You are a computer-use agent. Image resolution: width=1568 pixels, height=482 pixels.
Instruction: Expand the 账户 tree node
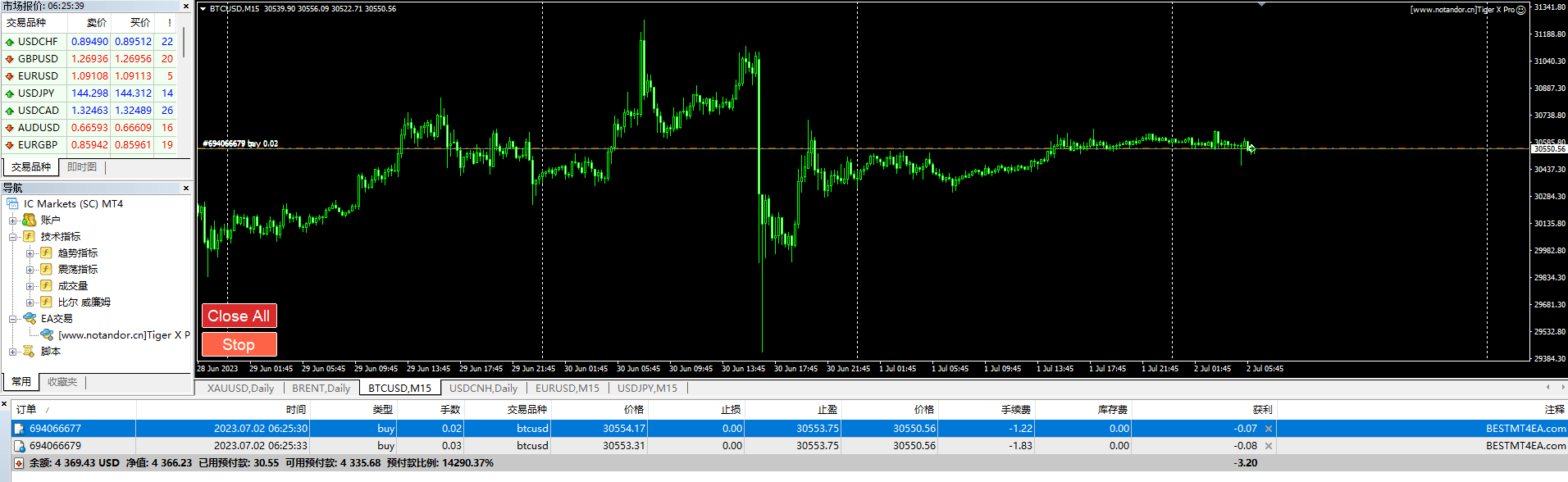pyautogui.click(x=13, y=221)
